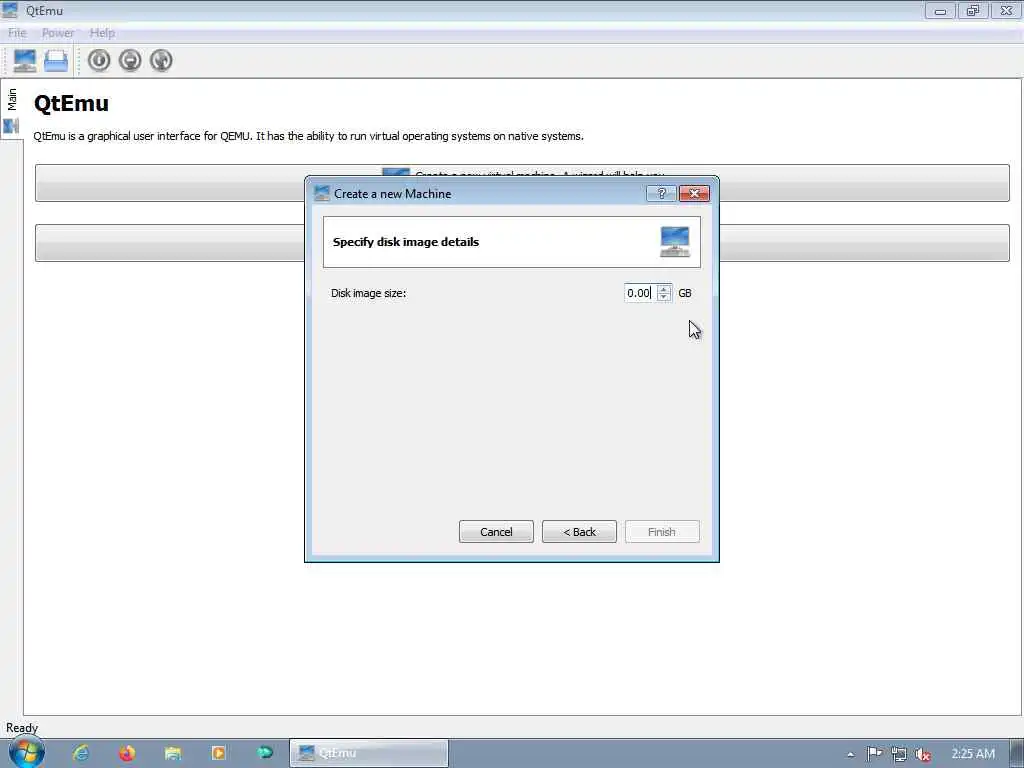The height and width of the screenshot is (768, 1024).
Task: Launch Firefox from taskbar
Action: point(127,753)
